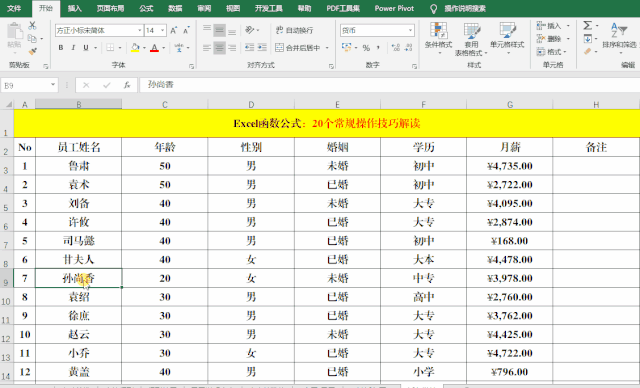
Task: Open number group dialog launcher
Action: (414, 66)
